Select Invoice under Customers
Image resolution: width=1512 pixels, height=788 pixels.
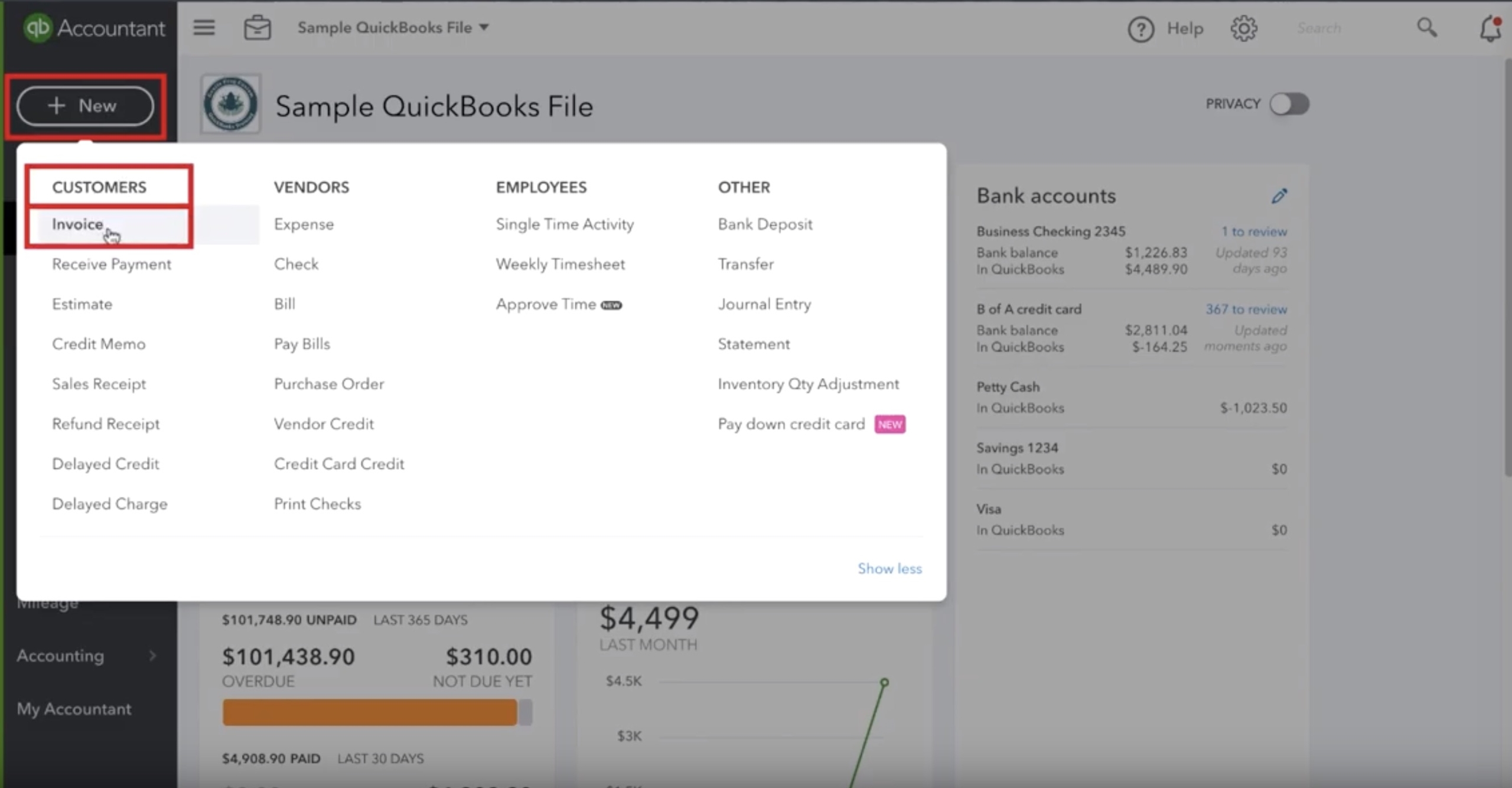[77, 224]
